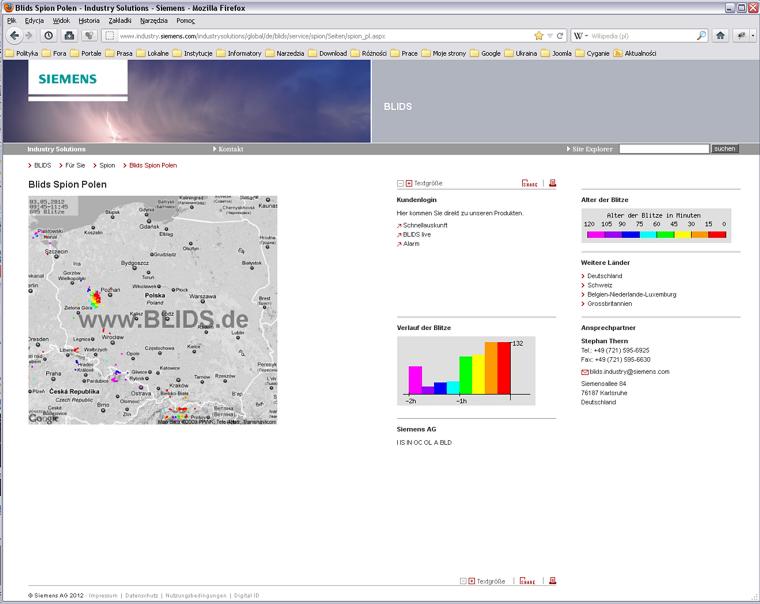Click the suchen search button
760x604 pixels.
point(725,149)
